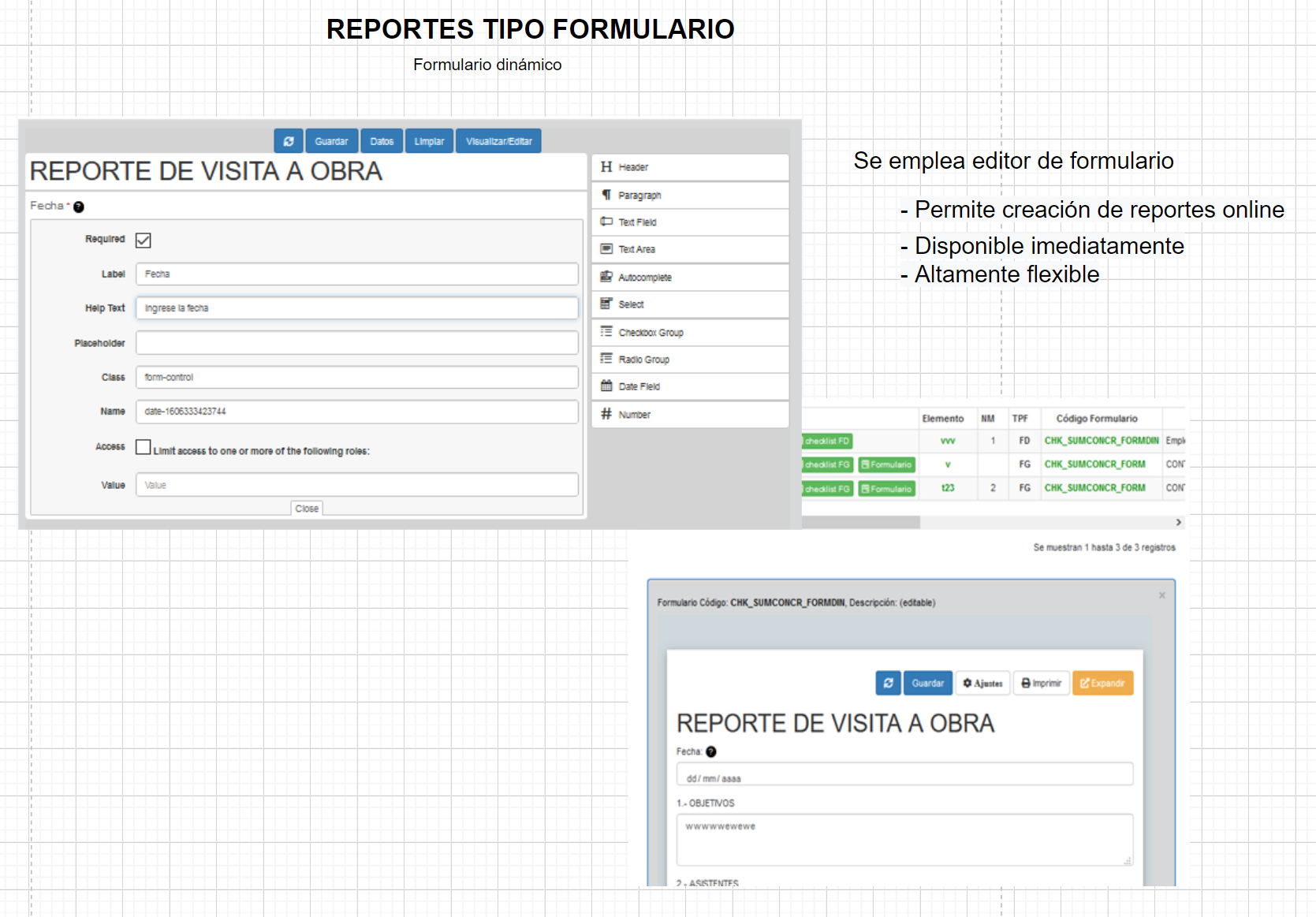Click the help icon next to Fecha label
Viewport: 1316px width, 917px height.
point(79,207)
